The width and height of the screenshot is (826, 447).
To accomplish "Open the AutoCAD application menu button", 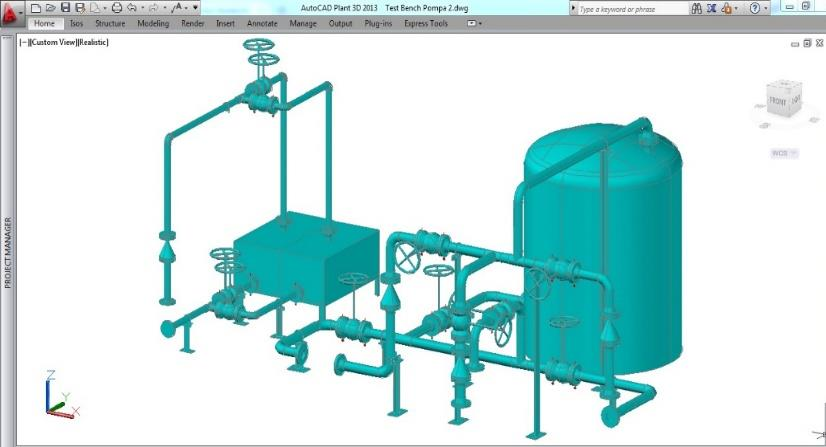I will click(13, 14).
